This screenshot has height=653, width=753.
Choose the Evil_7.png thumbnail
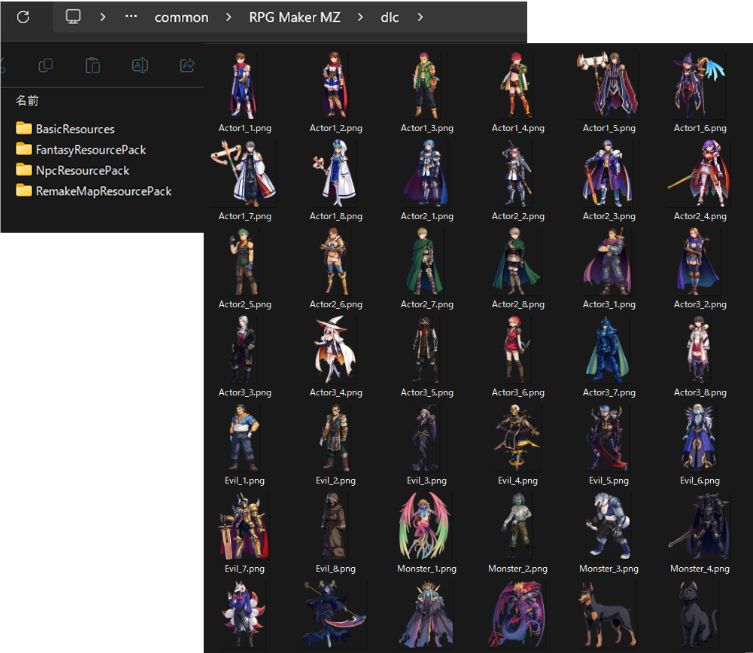point(244,525)
